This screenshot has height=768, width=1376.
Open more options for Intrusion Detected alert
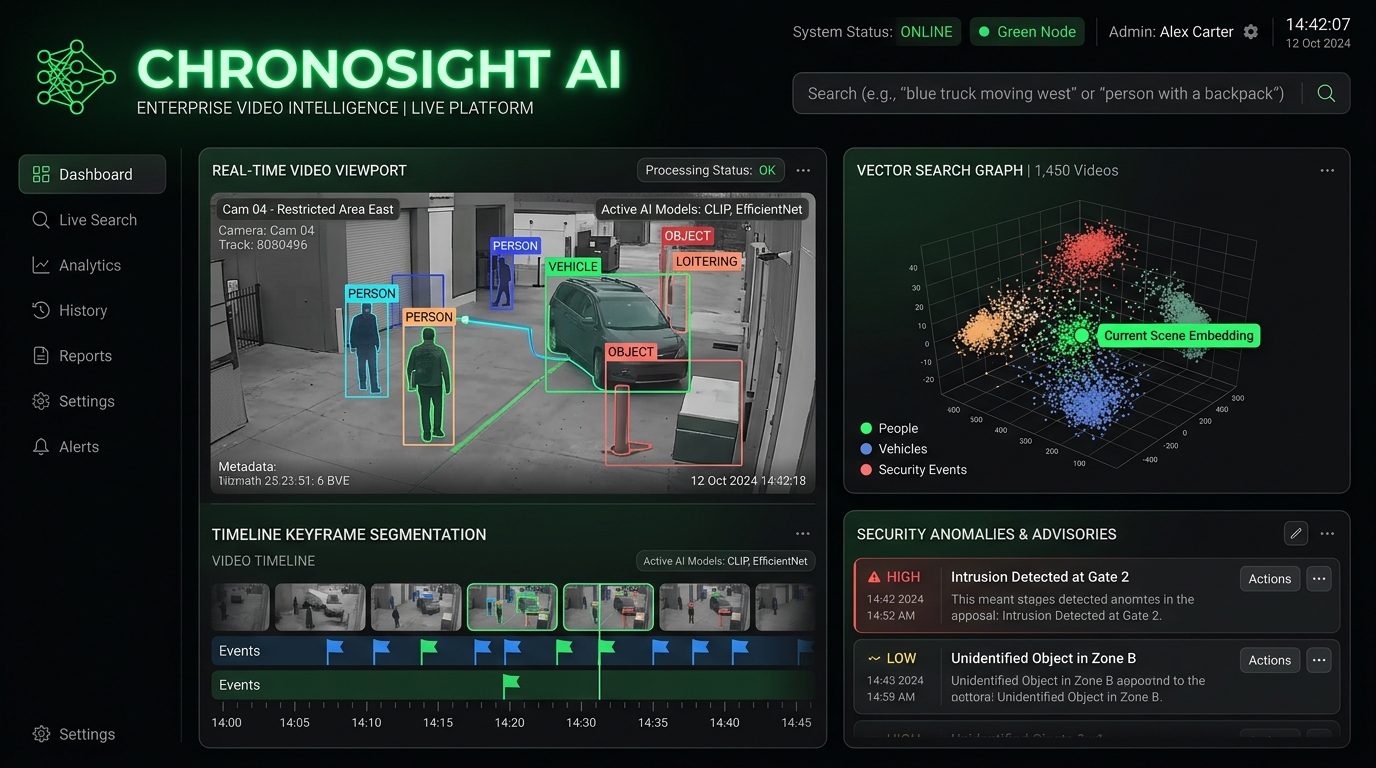(1319, 579)
